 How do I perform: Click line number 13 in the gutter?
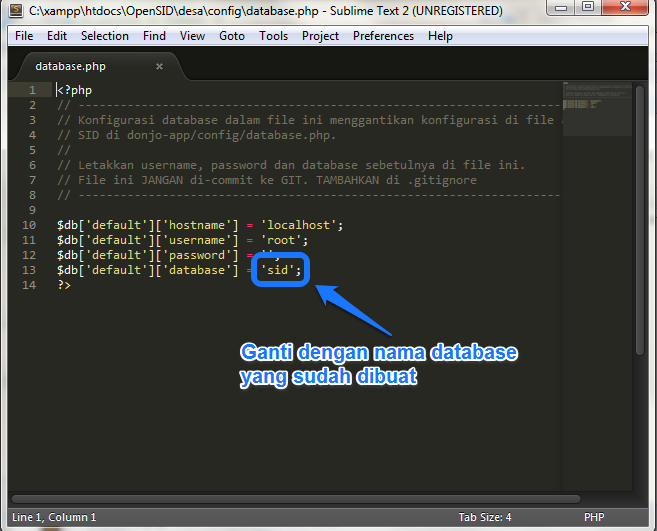tap(29, 270)
